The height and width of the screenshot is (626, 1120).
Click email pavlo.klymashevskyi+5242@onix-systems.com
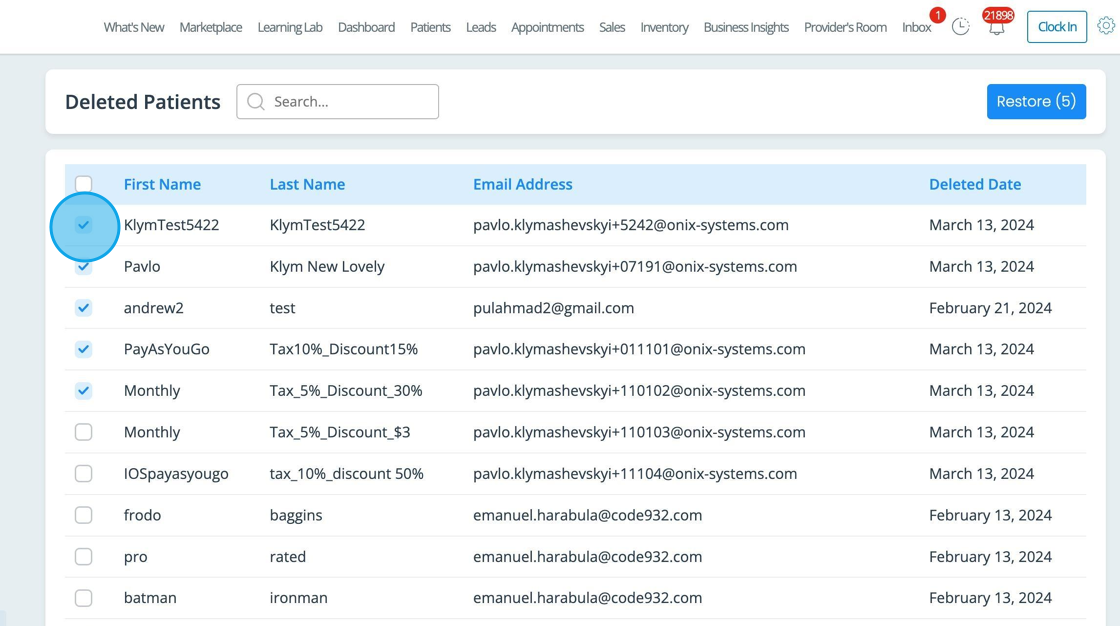[631, 225]
